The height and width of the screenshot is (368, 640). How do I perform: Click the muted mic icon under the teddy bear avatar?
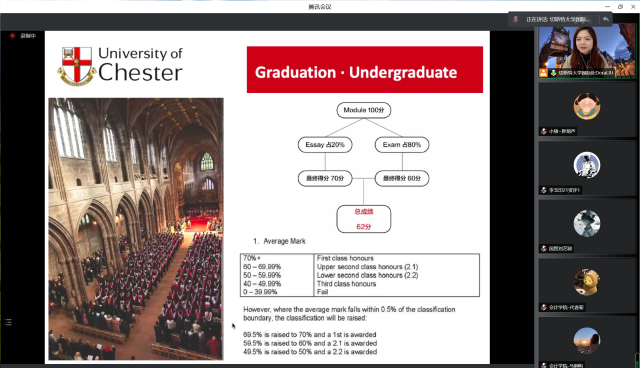pyautogui.click(x=544, y=308)
